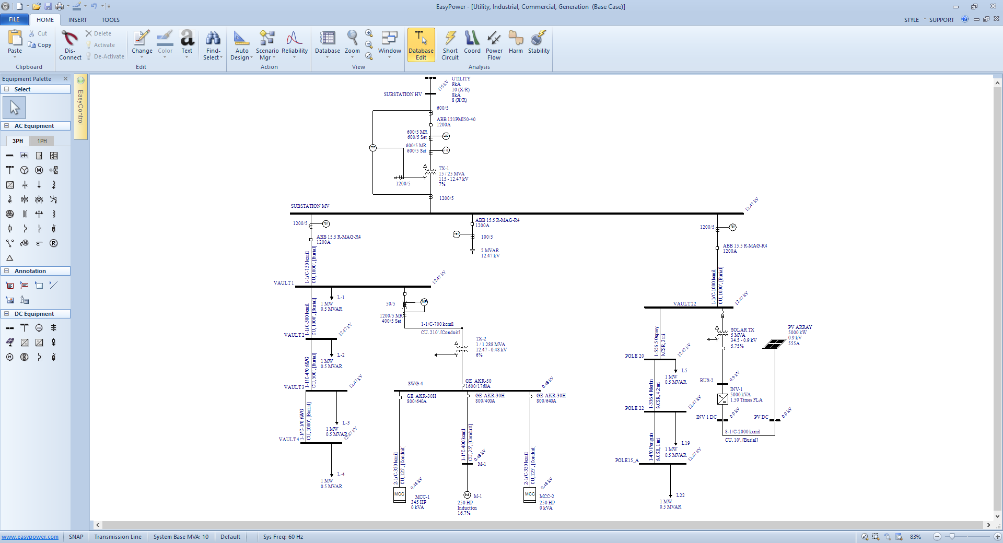The width and height of the screenshot is (1003, 543).
Task: Open the FILE tab
Action: point(14,20)
